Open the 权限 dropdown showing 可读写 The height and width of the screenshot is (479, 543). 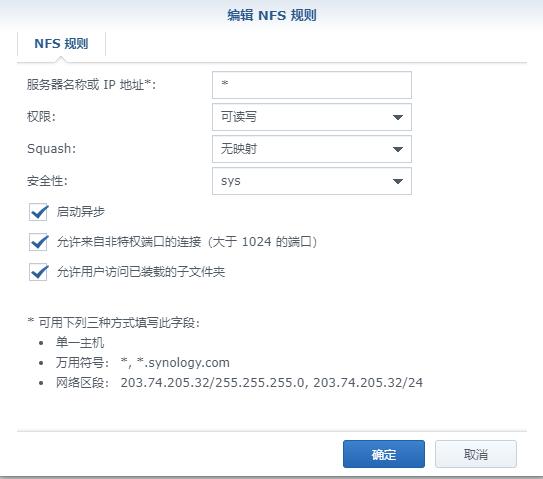pyautogui.click(x=312, y=117)
